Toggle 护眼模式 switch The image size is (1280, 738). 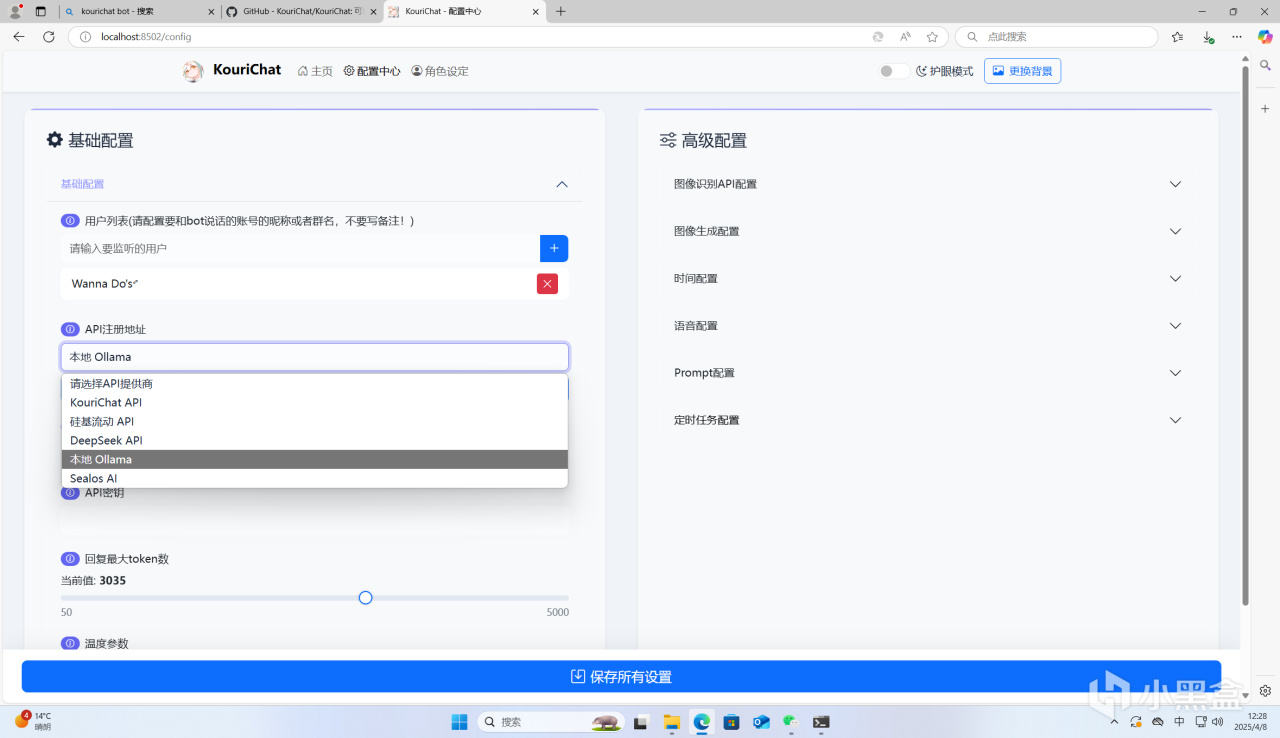(893, 71)
